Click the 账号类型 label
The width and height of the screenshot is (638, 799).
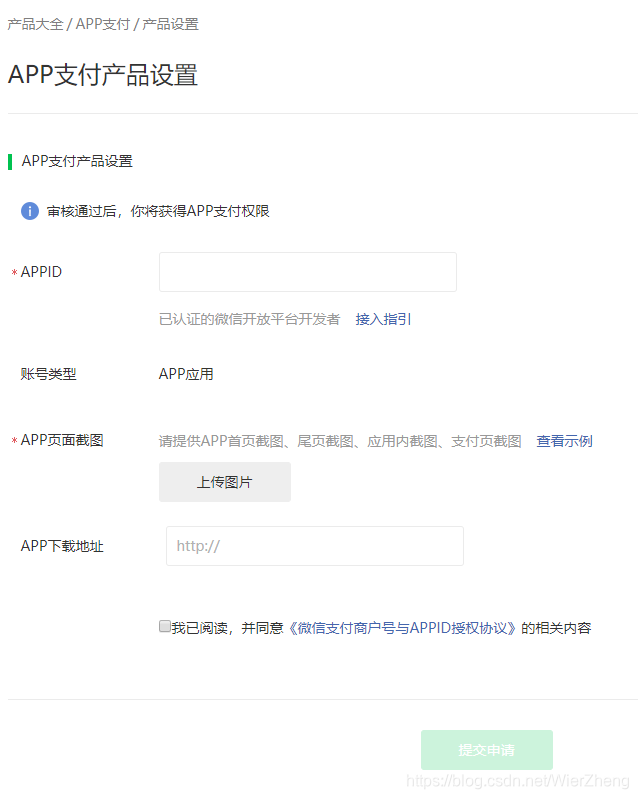pyautogui.click(x=48, y=374)
